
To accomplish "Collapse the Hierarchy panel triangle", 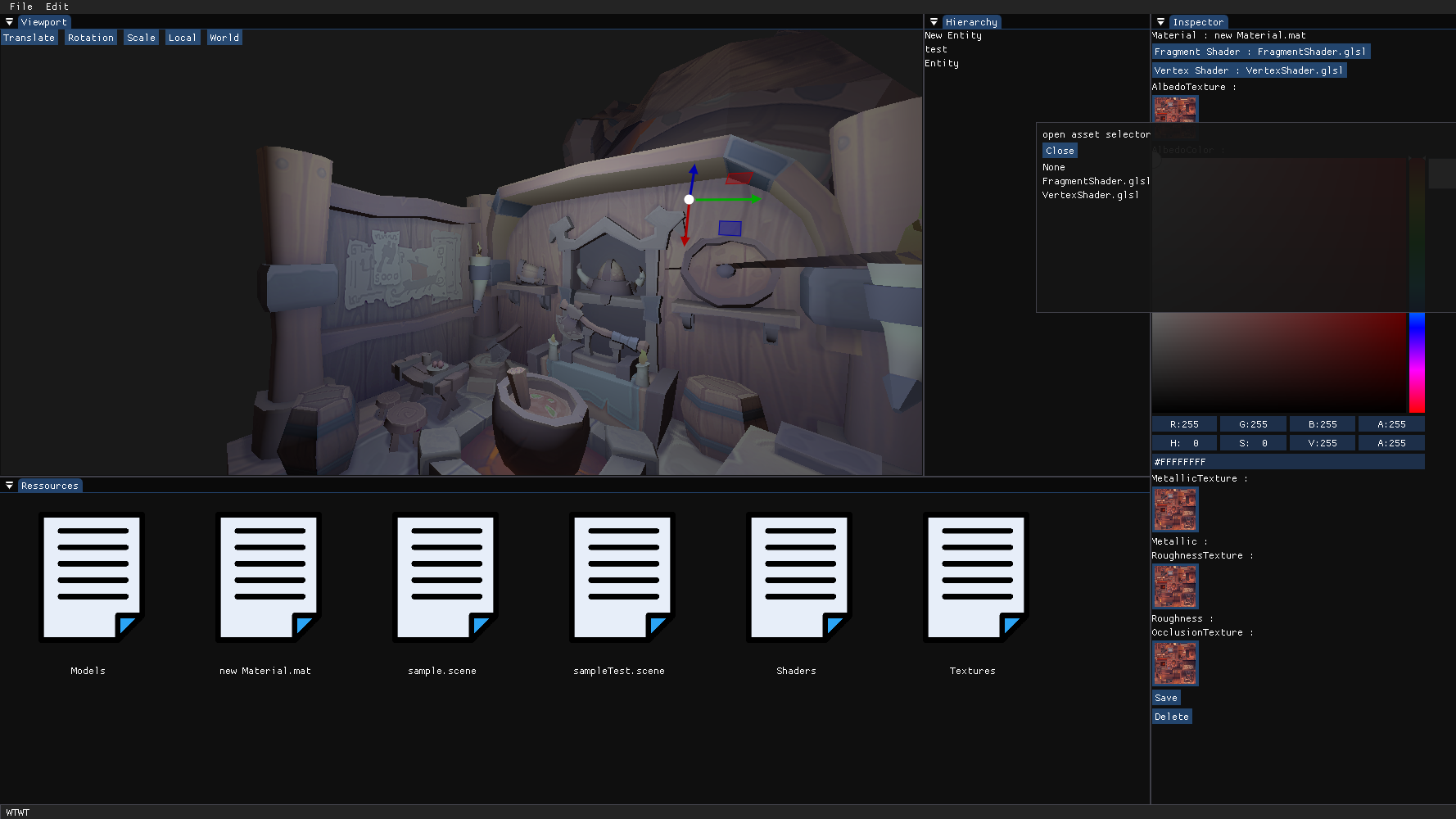I will (x=934, y=22).
